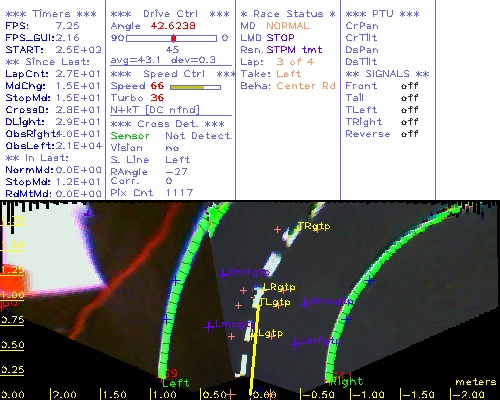The height and width of the screenshot is (400, 500).
Task: Select the N+kT [DC nfnd] status
Action: 155,110
